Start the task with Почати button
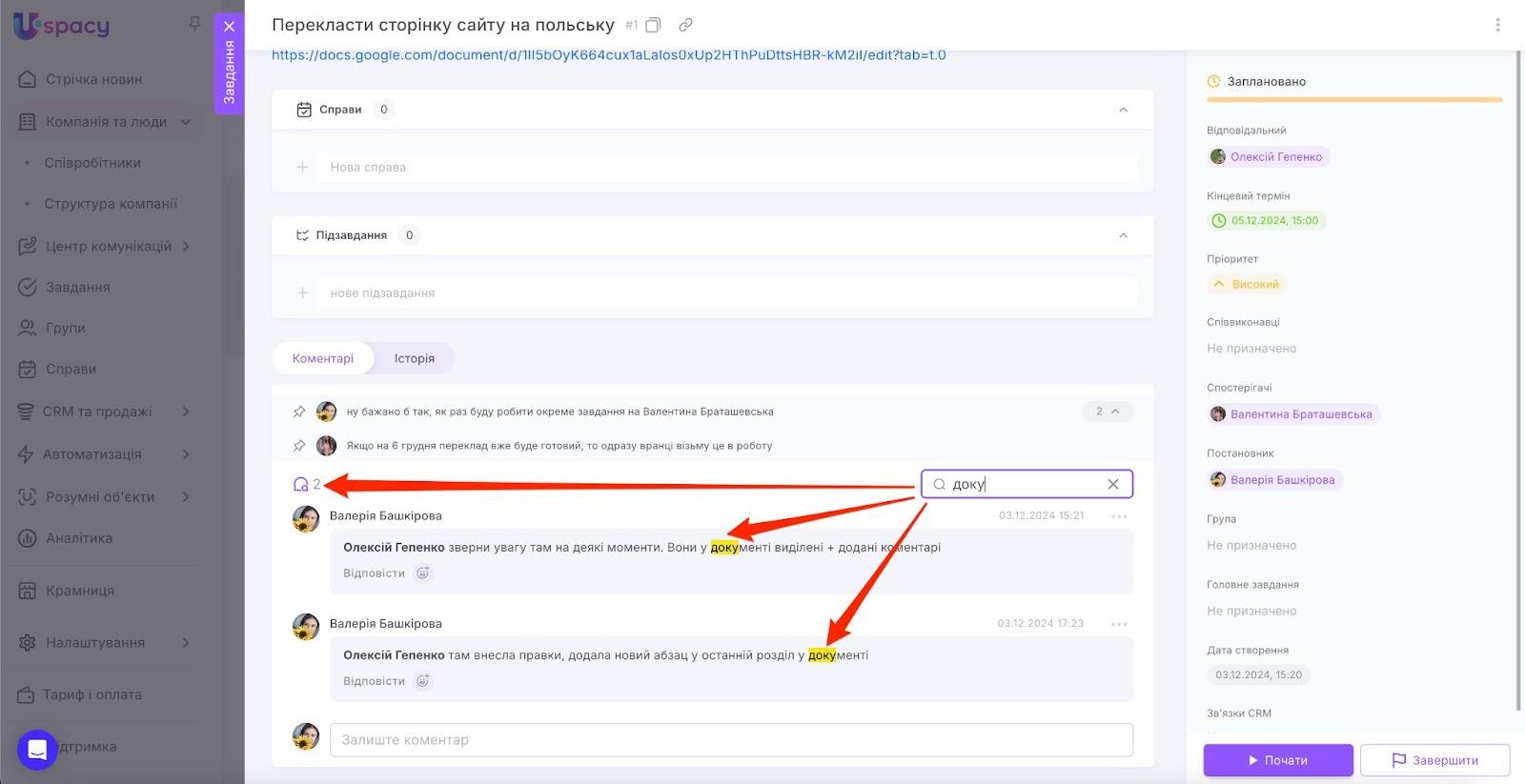Image resolution: width=1525 pixels, height=784 pixels. tap(1278, 760)
